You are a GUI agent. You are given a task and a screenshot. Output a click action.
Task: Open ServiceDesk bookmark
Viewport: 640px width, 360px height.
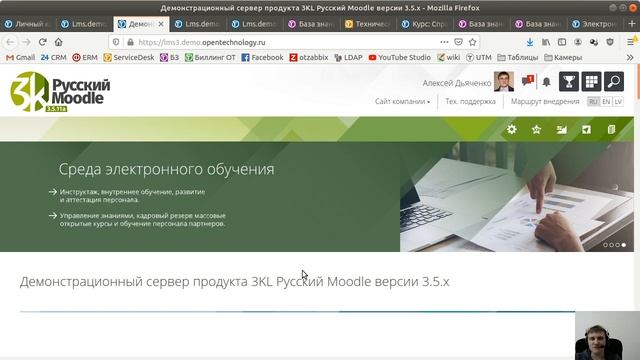(129, 58)
